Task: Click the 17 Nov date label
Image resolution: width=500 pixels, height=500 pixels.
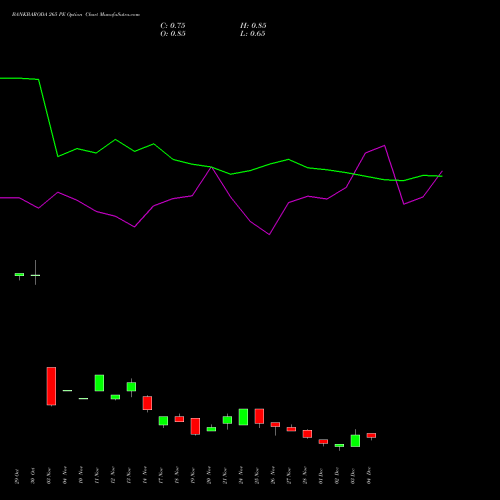Action: pos(161,476)
